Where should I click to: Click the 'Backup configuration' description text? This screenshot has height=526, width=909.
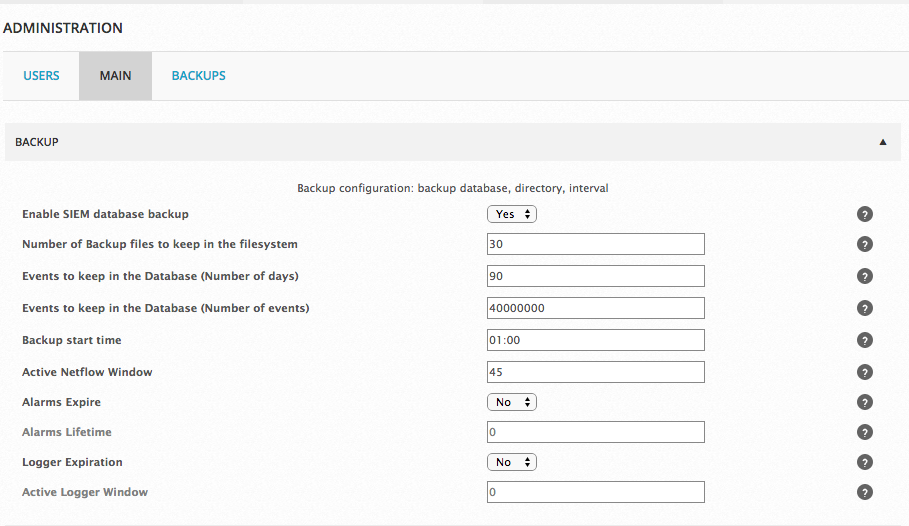pyautogui.click(x=453, y=188)
